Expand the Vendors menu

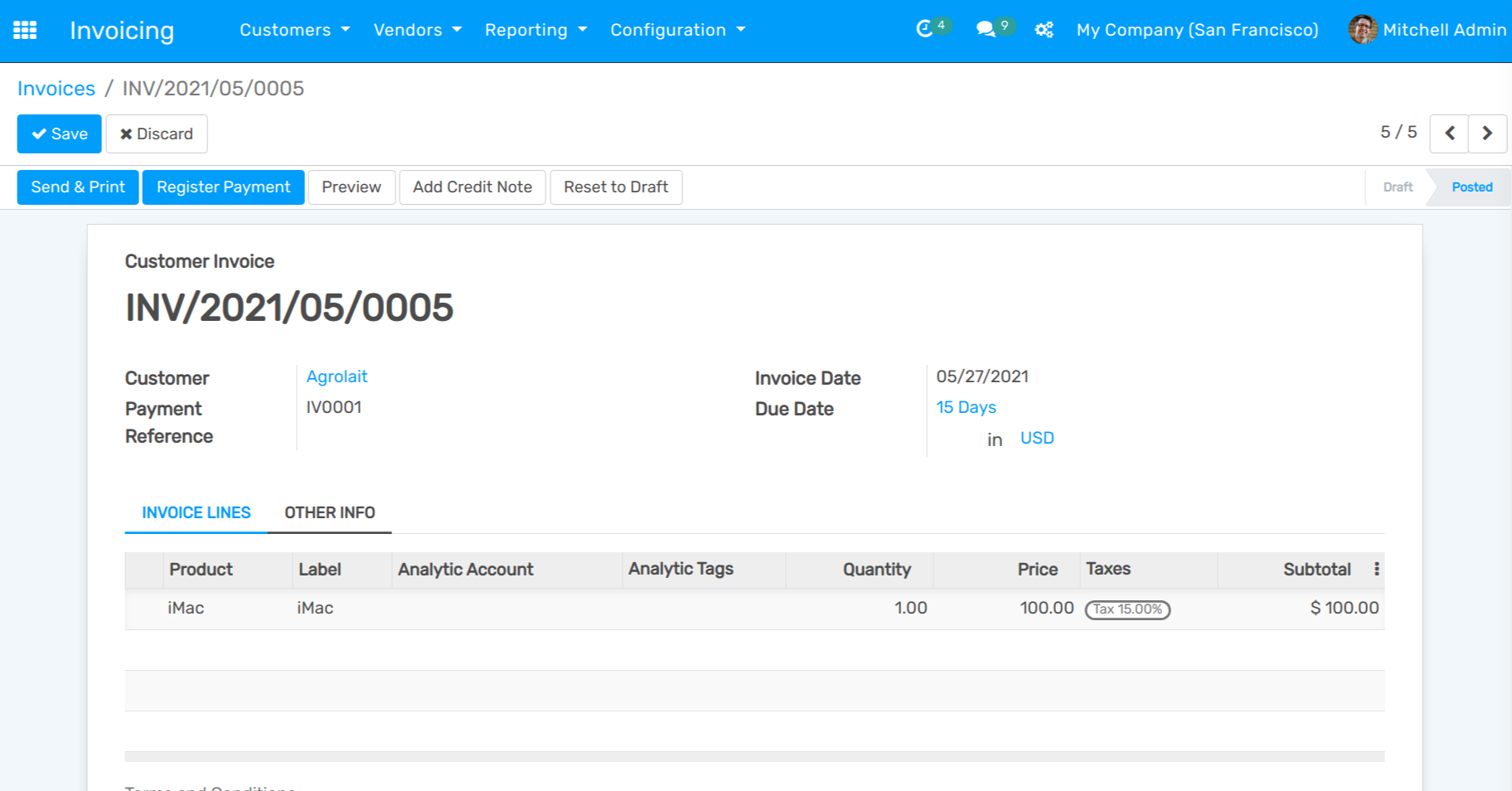point(417,30)
